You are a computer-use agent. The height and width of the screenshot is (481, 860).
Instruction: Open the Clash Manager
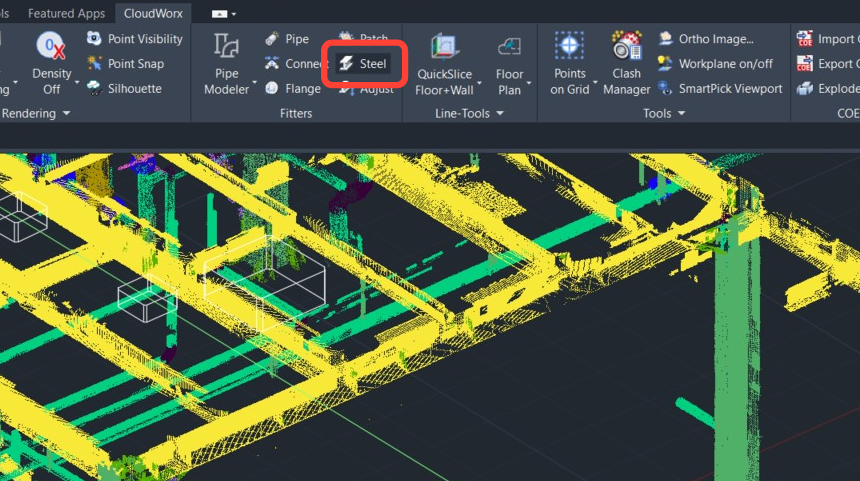tap(626, 64)
